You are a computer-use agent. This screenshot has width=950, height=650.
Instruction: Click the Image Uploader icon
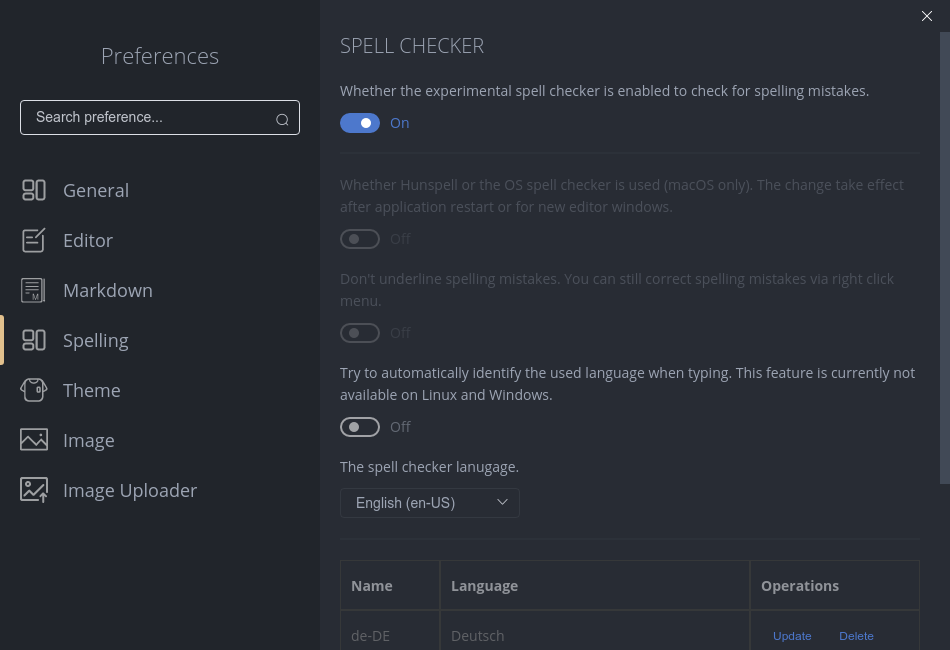click(33, 490)
